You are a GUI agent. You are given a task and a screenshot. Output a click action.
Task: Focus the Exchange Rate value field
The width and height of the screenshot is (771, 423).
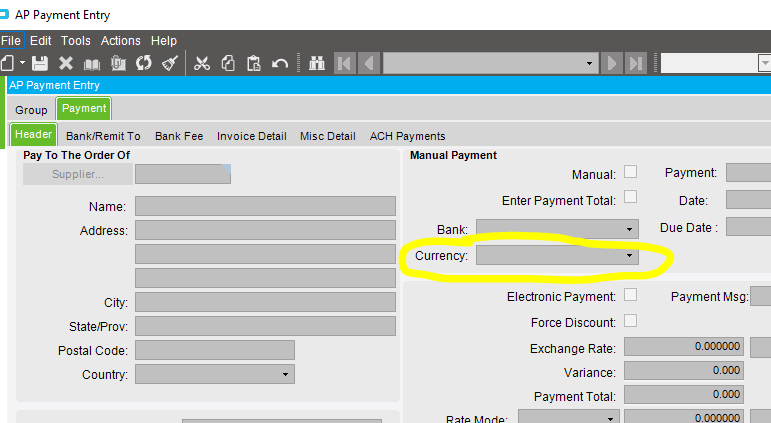684,347
